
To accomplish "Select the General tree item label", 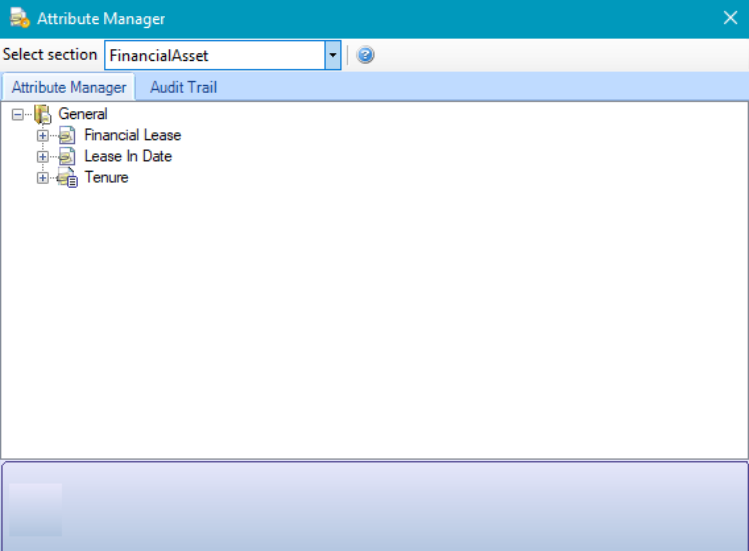I will [x=83, y=114].
